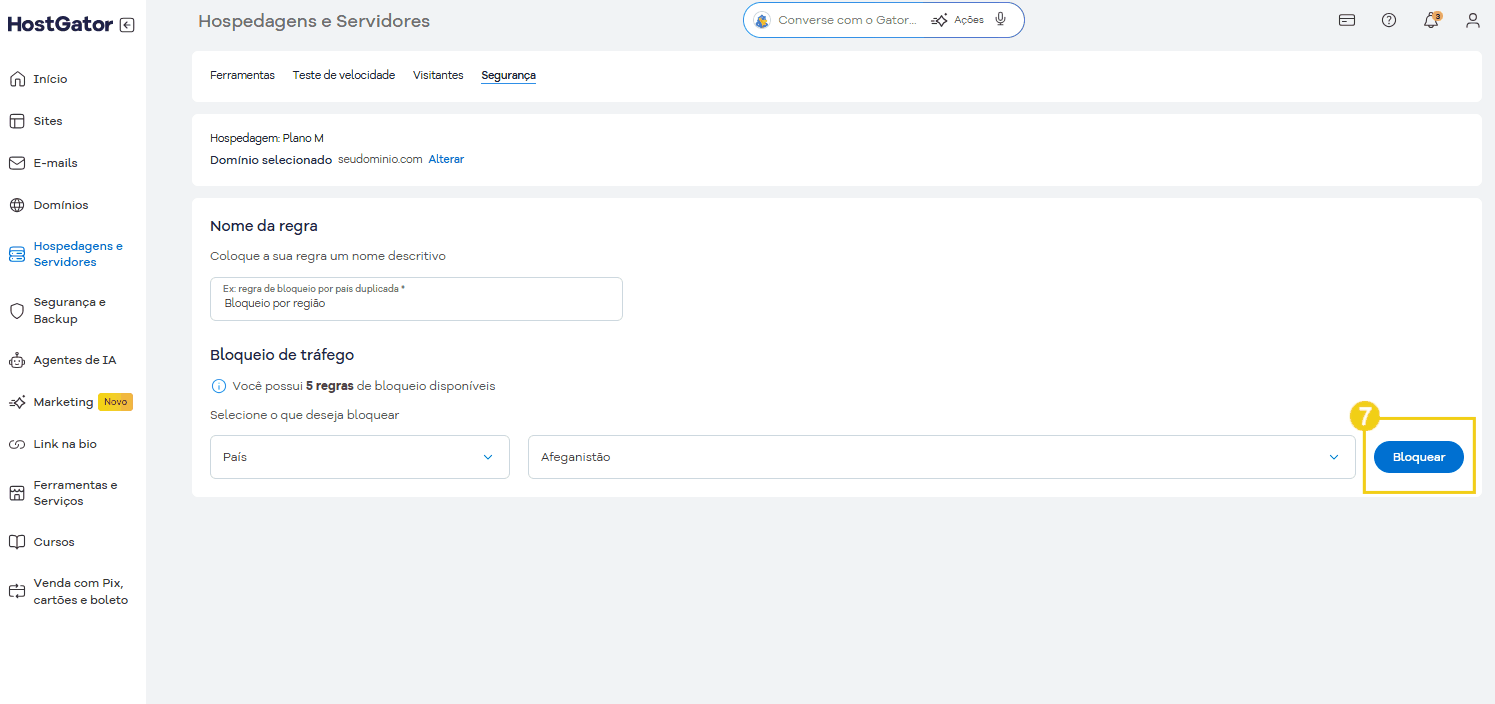Open the user account icon

pos(1472,19)
